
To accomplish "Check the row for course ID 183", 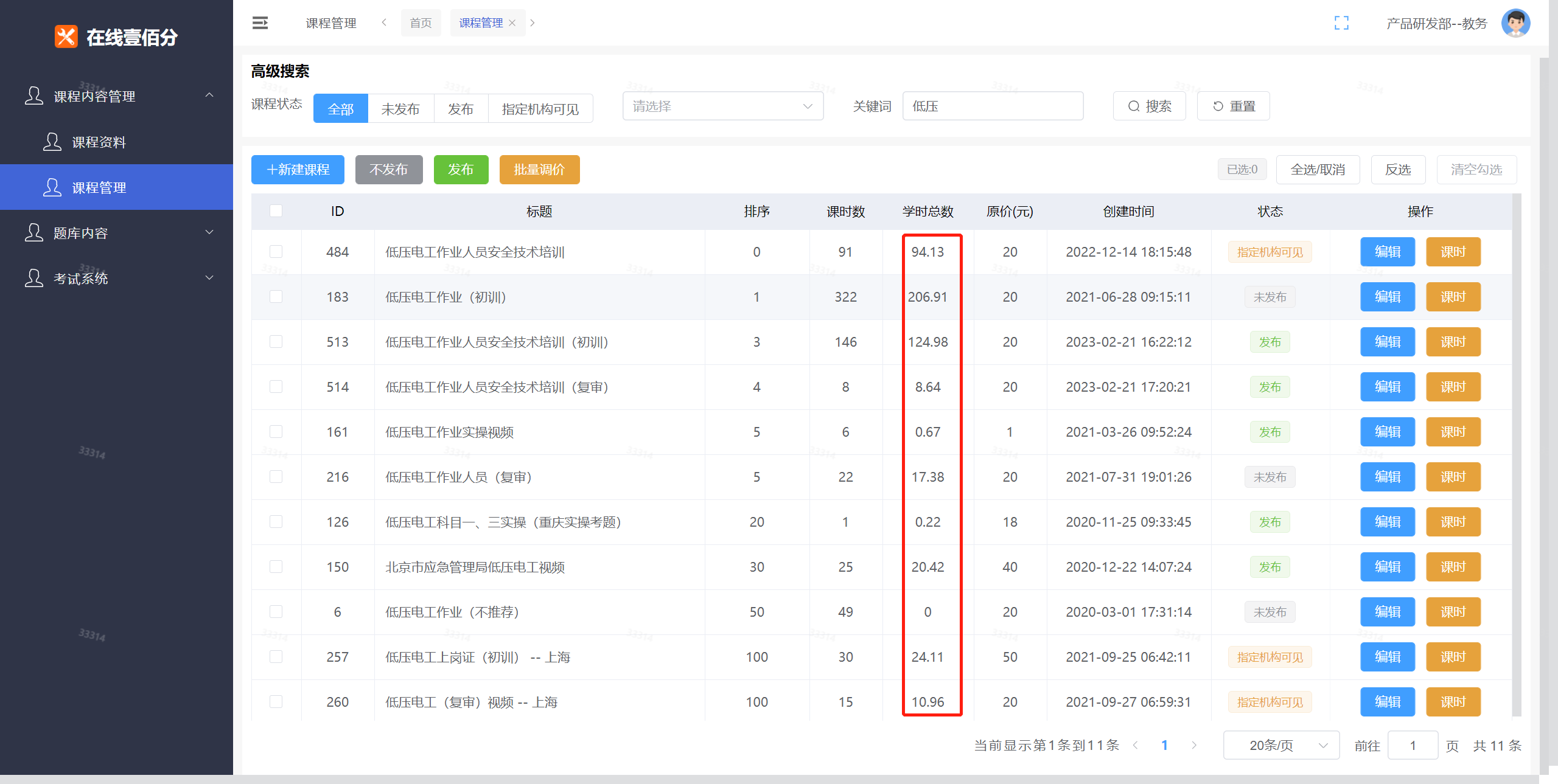I will pos(276,297).
